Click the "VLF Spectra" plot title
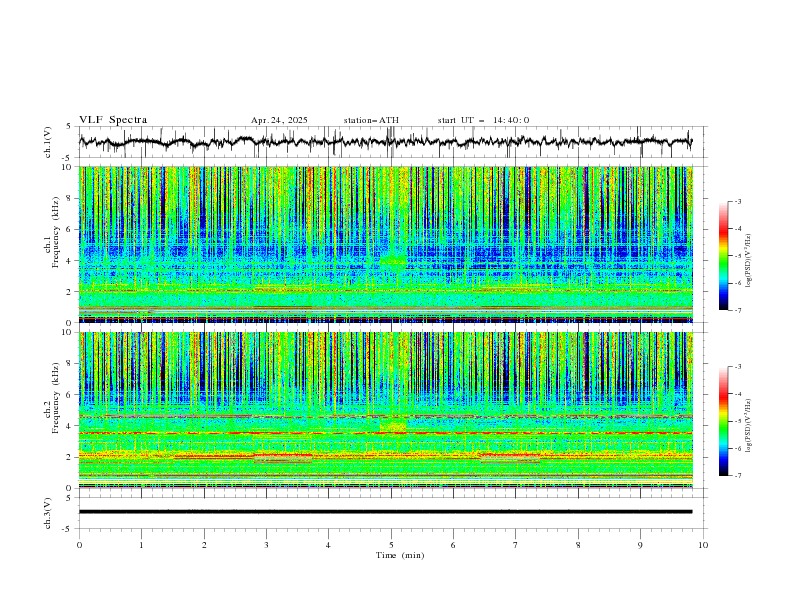 click(113, 120)
